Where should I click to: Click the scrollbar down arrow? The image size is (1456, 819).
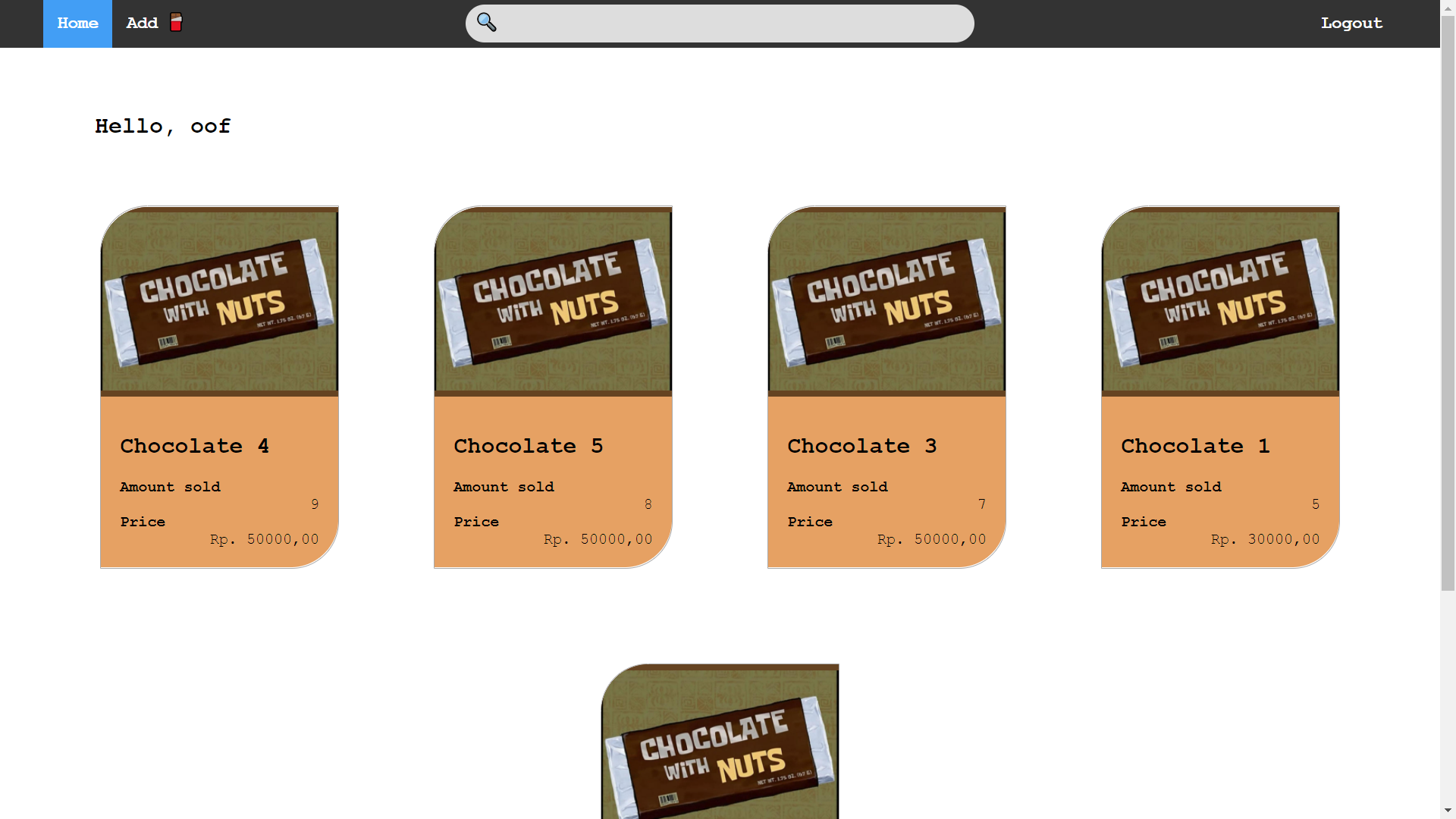pyautogui.click(x=1448, y=811)
